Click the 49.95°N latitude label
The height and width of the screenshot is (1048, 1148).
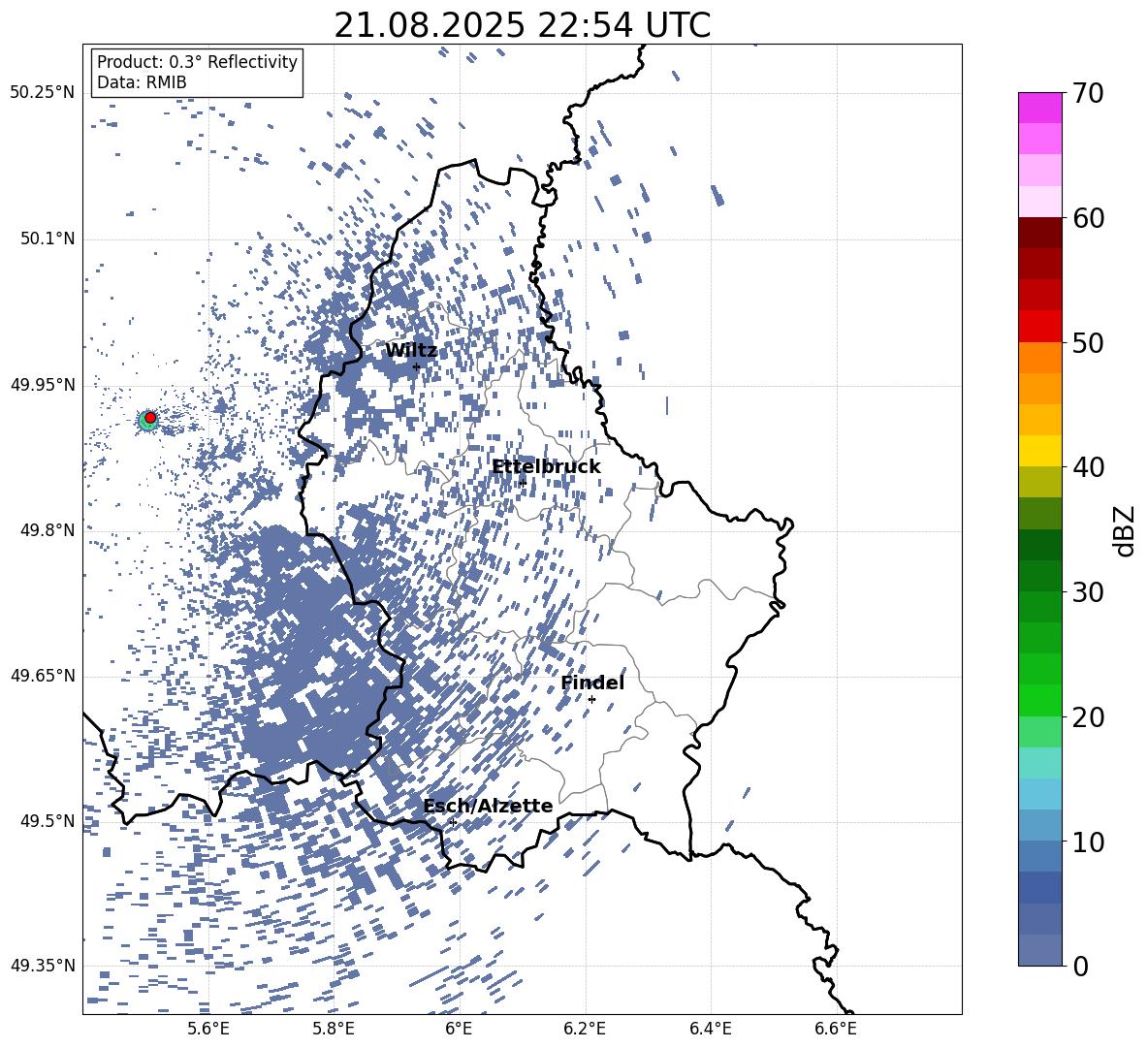pos(43,384)
